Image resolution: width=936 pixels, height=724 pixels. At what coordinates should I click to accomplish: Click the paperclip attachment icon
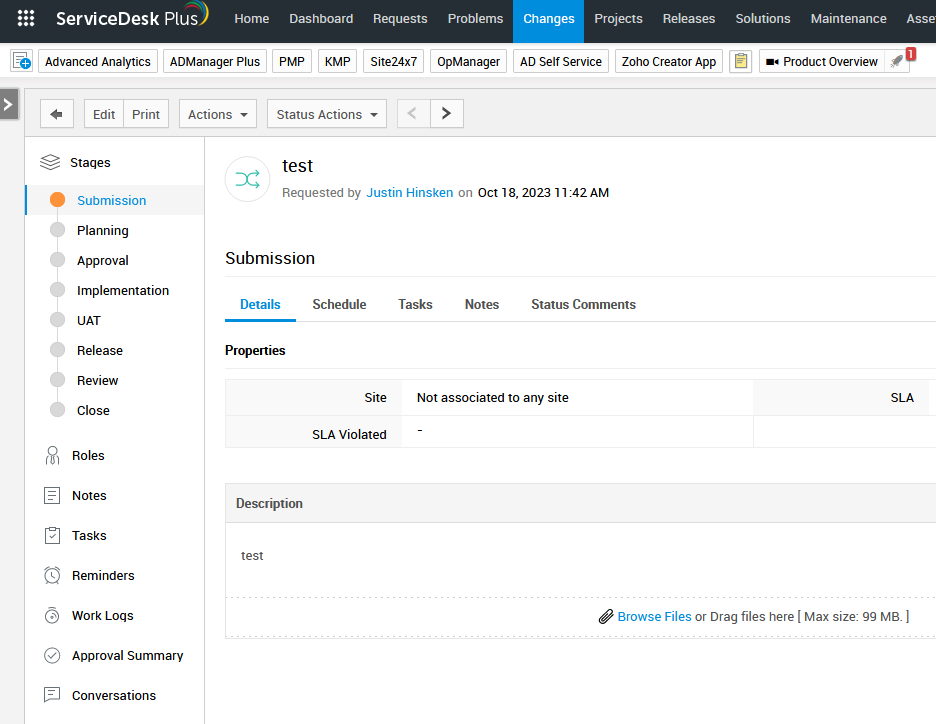(606, 617)
